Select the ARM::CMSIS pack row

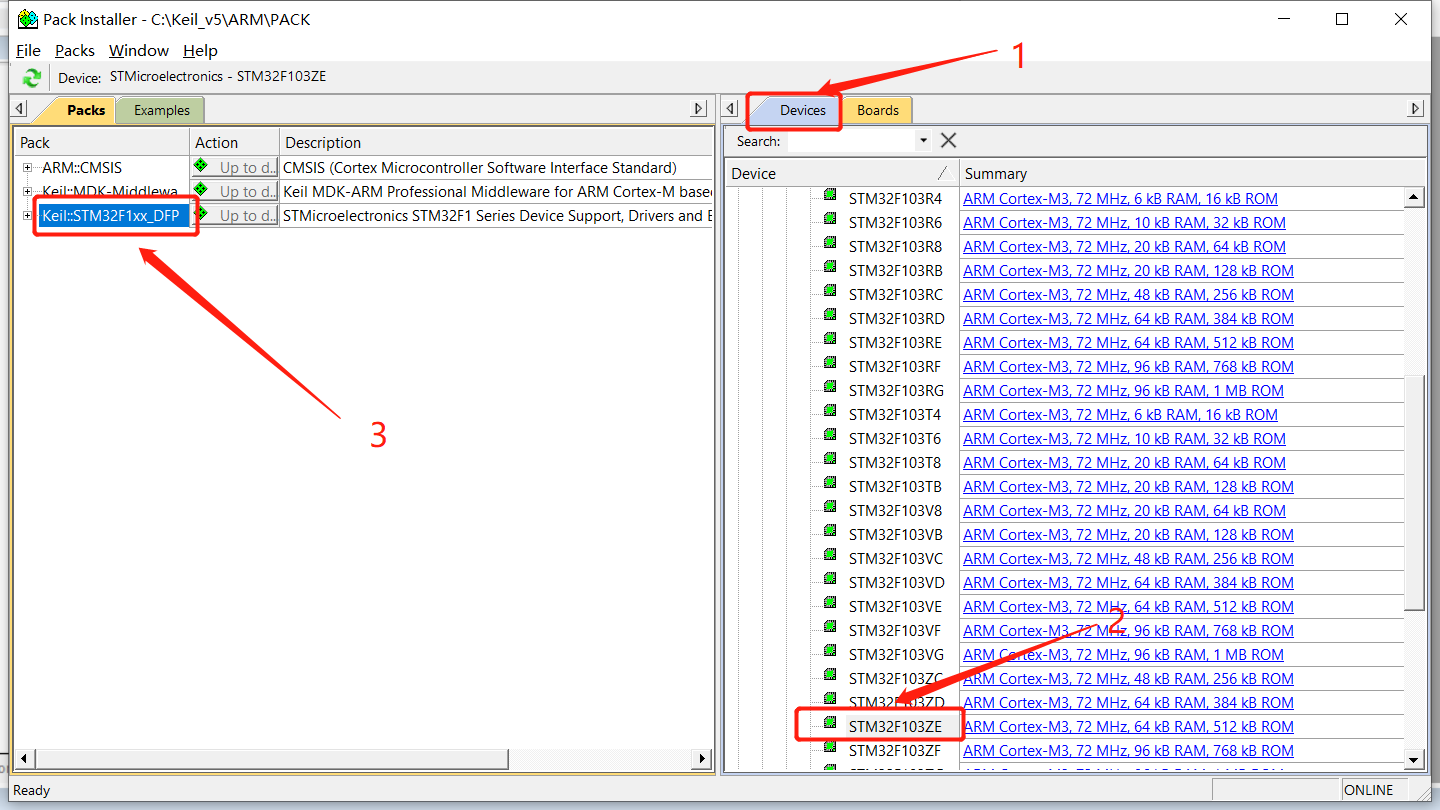82,167
